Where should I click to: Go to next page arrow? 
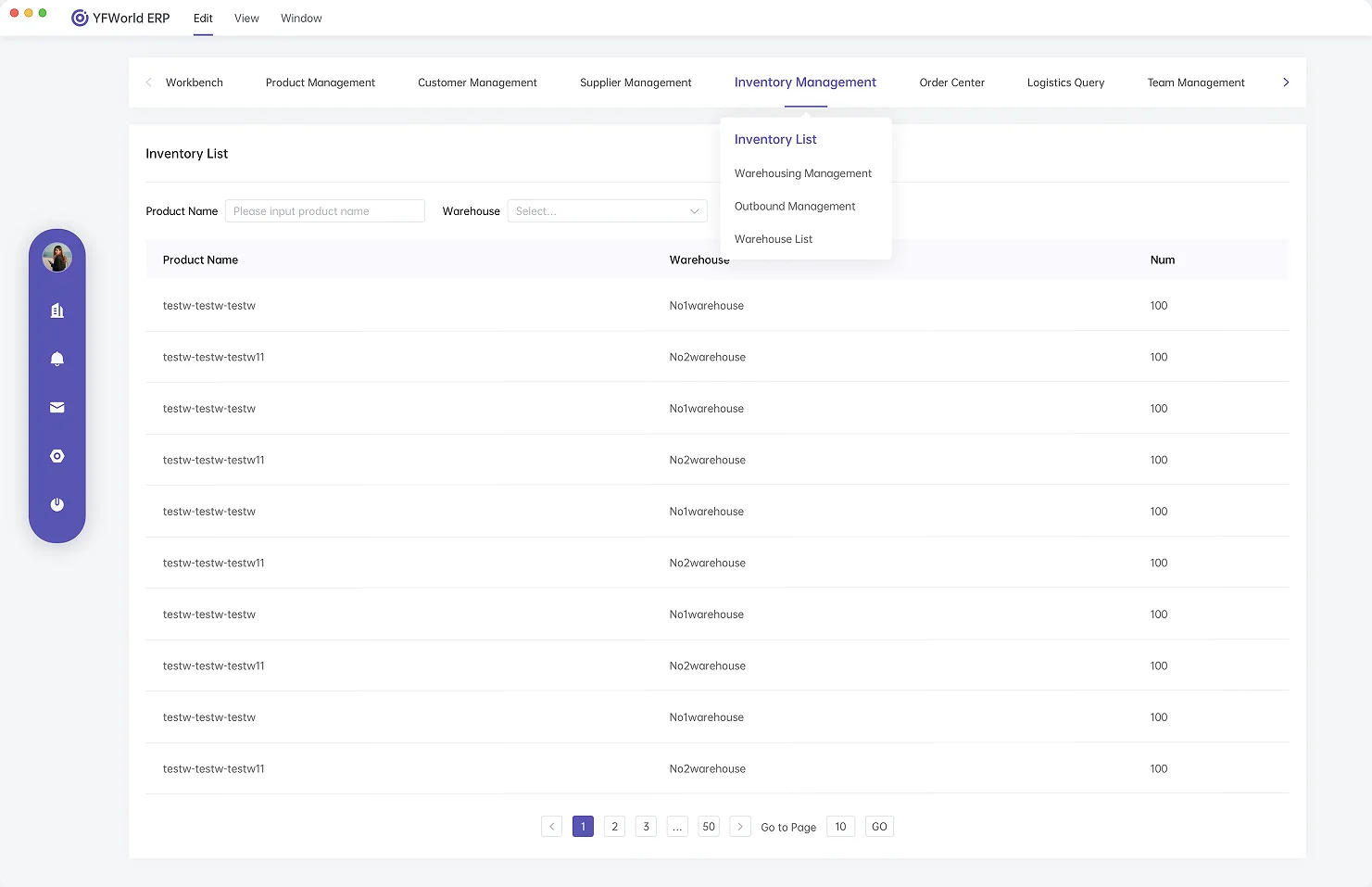pos(739,827)
